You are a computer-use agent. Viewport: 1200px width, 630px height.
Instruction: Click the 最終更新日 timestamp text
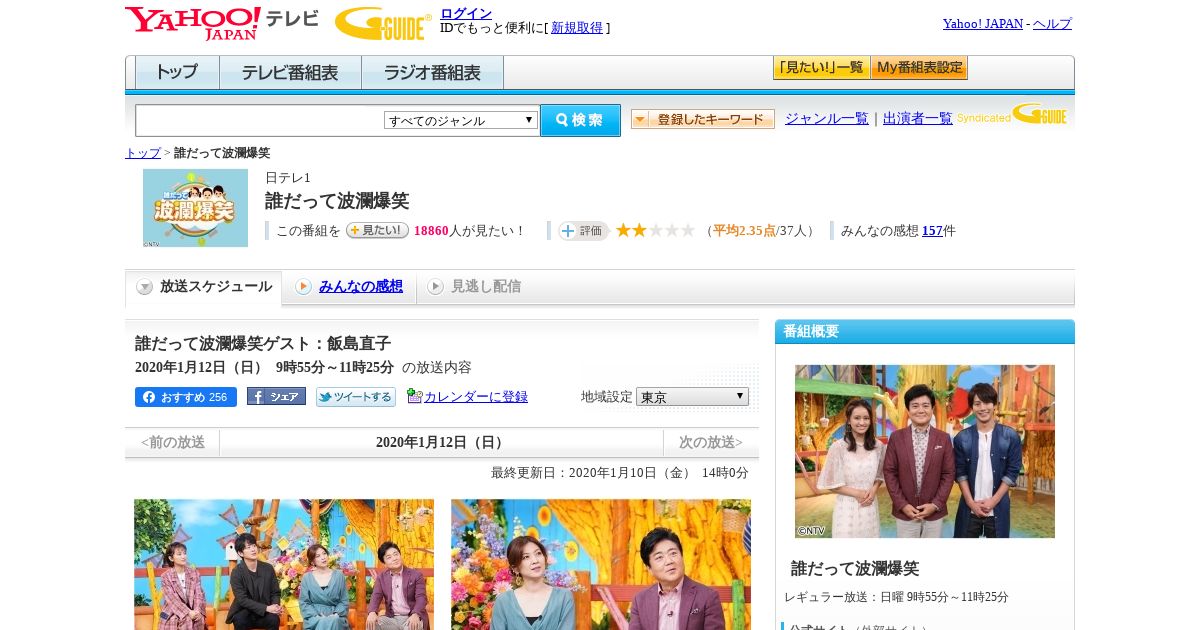[x=620, y=473]
